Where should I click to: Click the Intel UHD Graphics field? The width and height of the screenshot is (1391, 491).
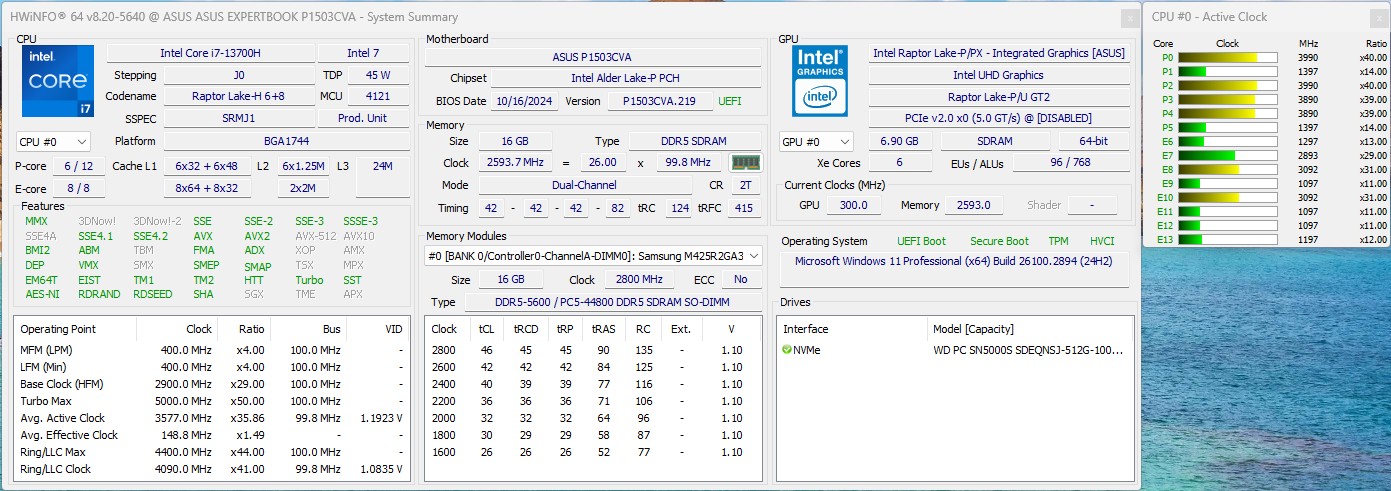(x=998, y=75)
